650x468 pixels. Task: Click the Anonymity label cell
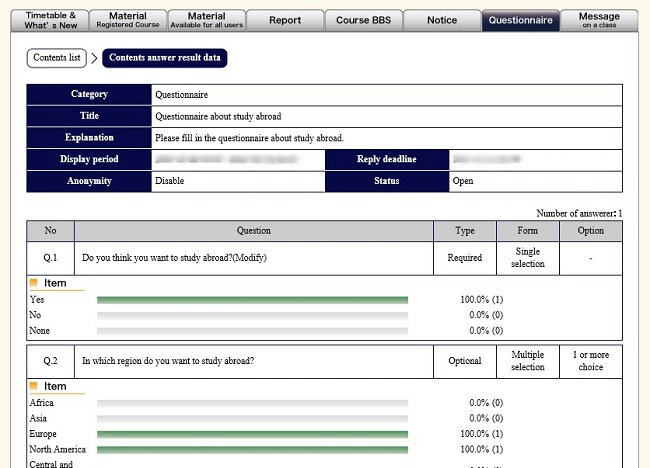[89, 181]
